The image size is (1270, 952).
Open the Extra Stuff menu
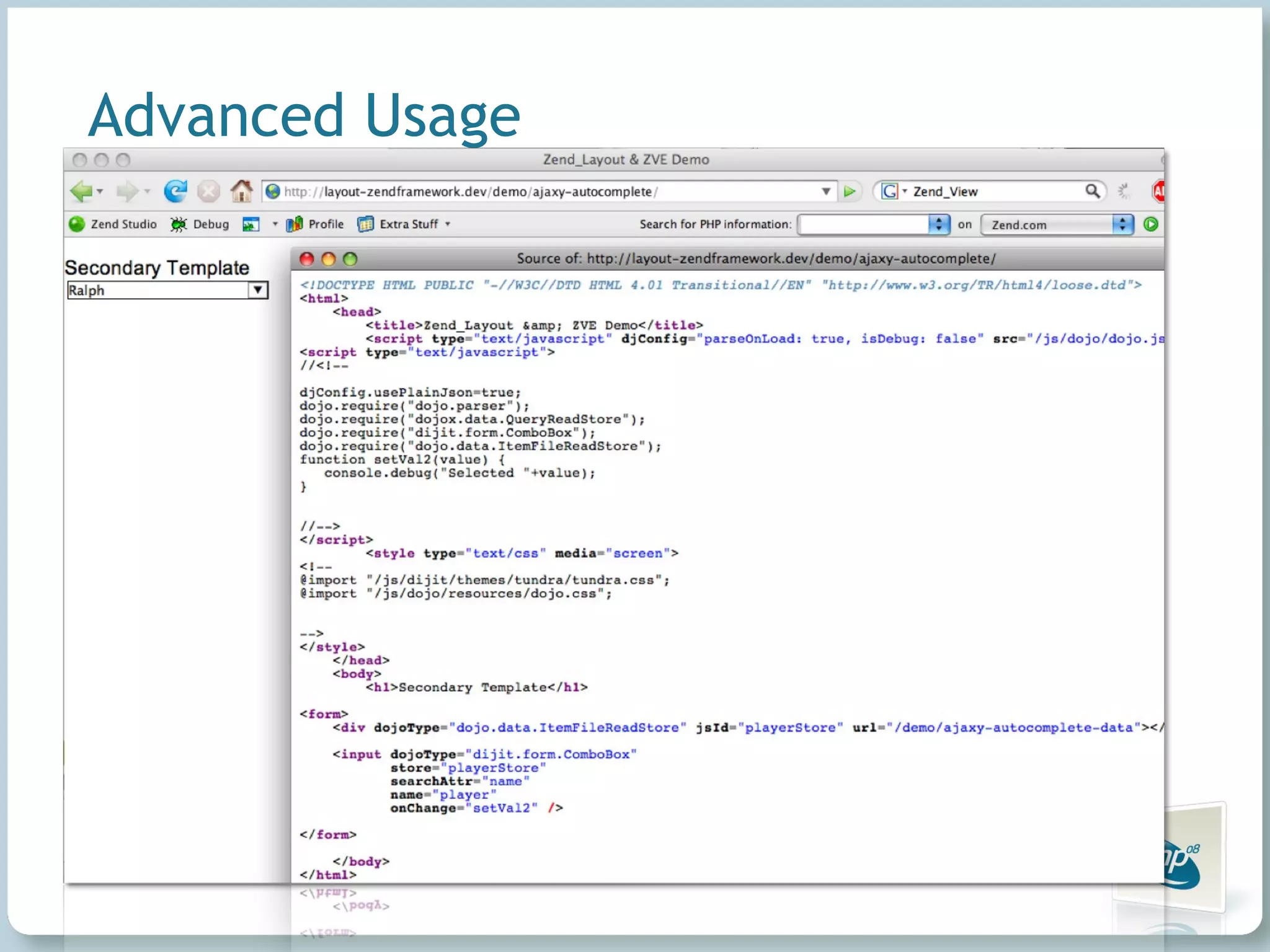click(x=404, y=224)
